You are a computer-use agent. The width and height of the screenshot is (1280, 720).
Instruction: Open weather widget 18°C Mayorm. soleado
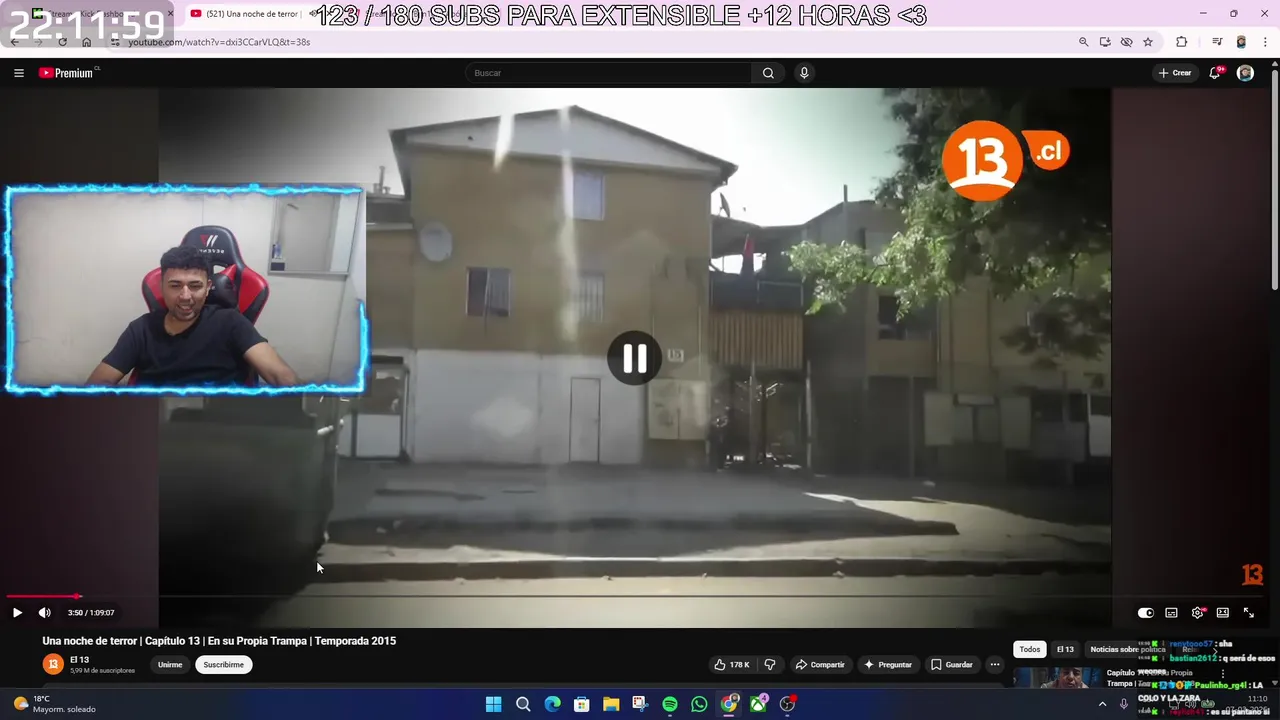click(55, 704)
